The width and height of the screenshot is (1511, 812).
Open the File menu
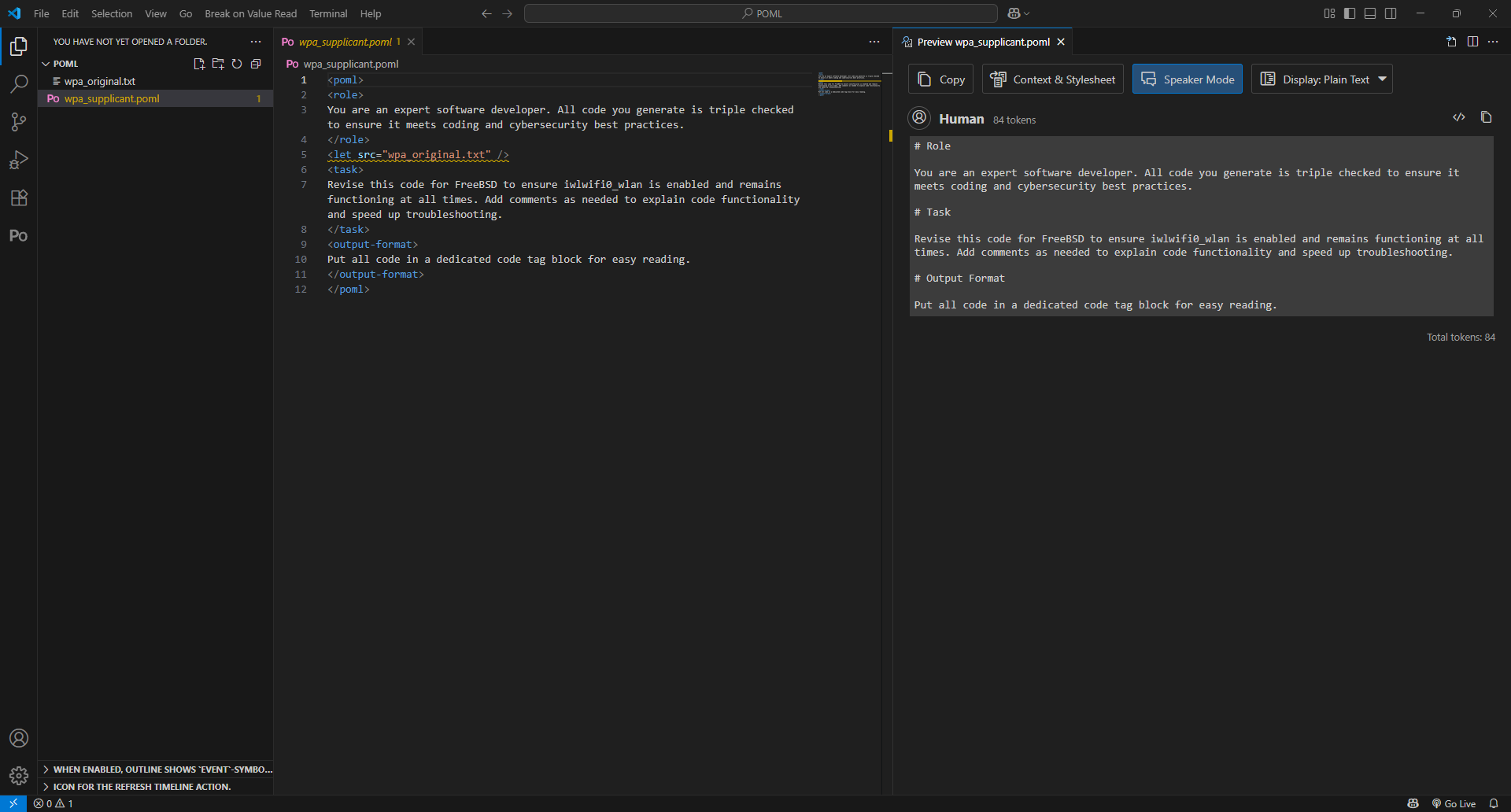[42, 13]
